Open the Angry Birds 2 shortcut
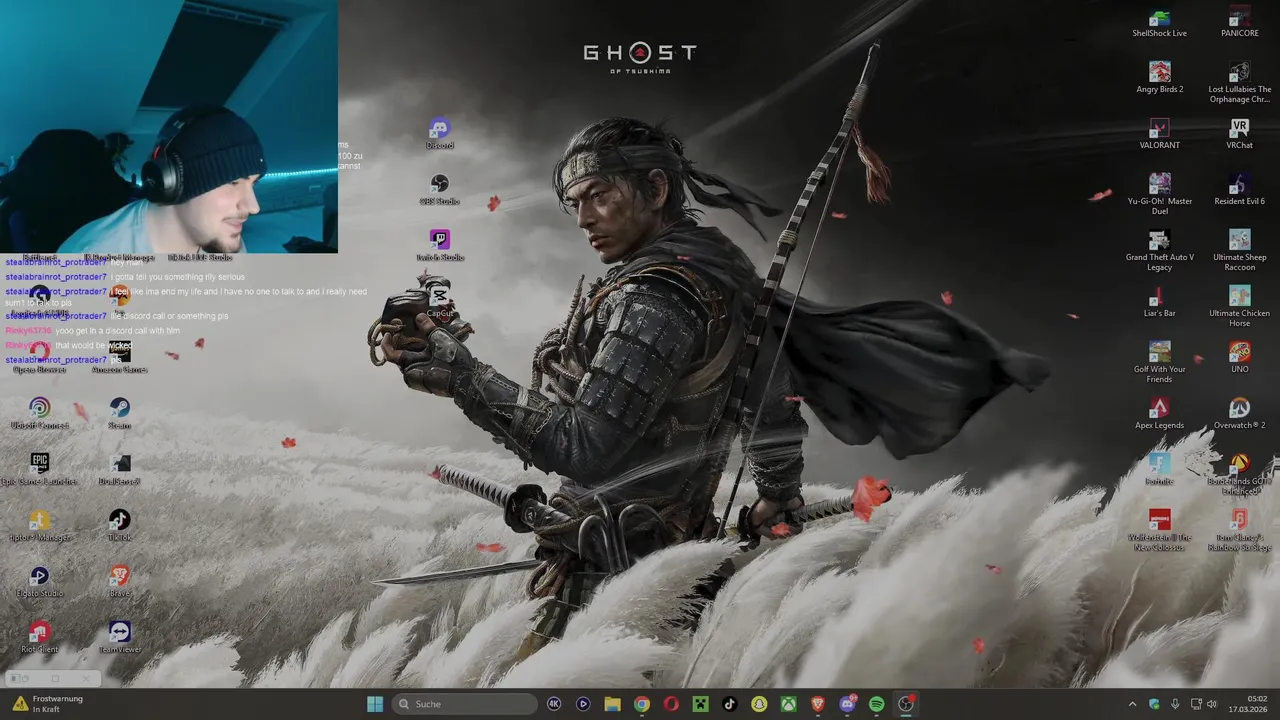1280x720 pixels. pos(1159,77)
